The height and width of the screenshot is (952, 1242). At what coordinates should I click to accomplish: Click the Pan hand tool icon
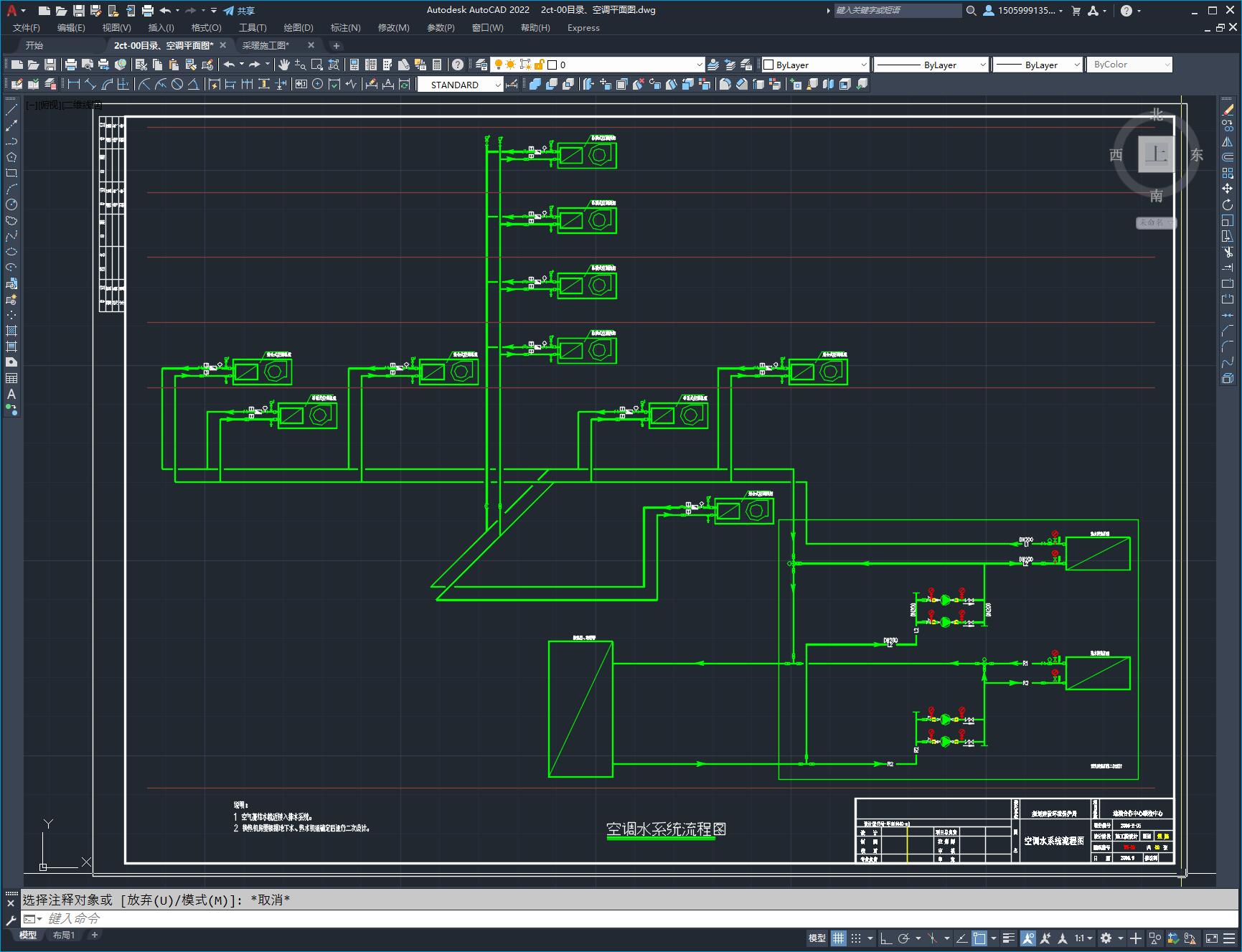coord(284,65)
